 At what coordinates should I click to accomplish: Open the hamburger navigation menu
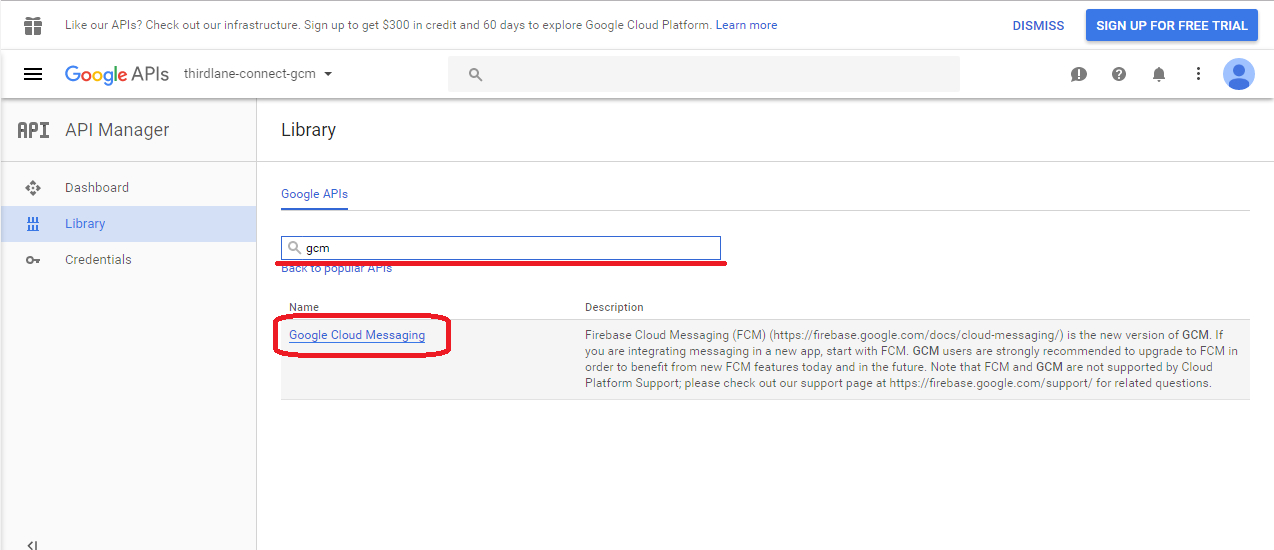point(33,74)
